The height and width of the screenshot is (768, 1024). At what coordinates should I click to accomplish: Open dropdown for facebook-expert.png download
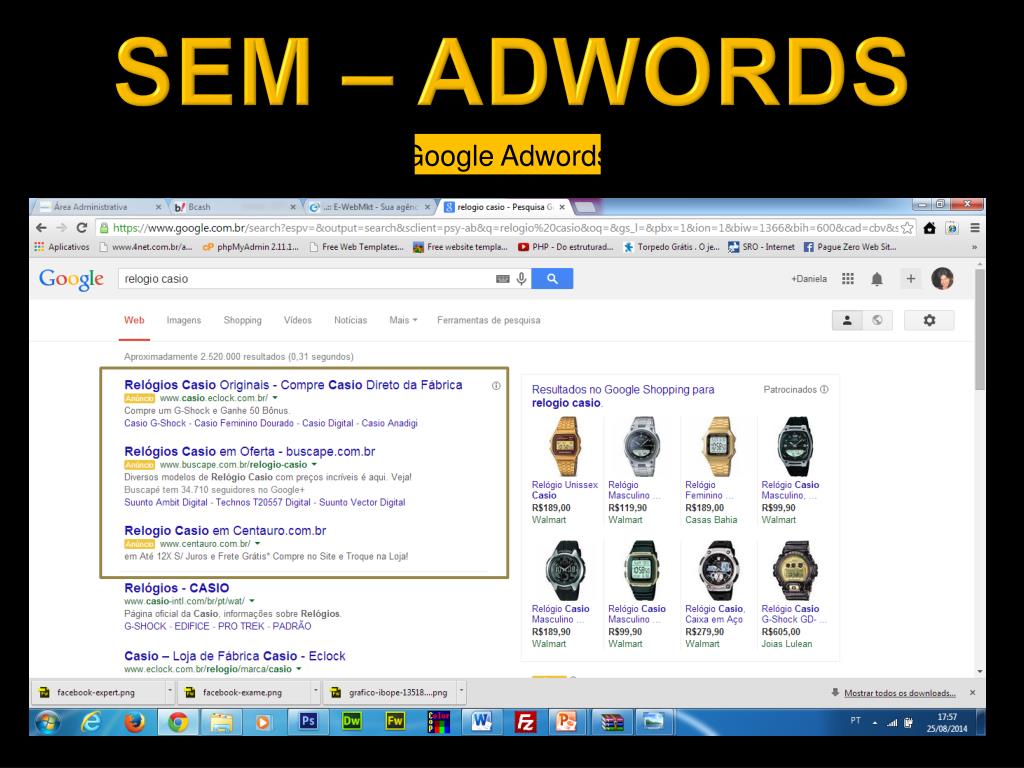click(170, 692)
